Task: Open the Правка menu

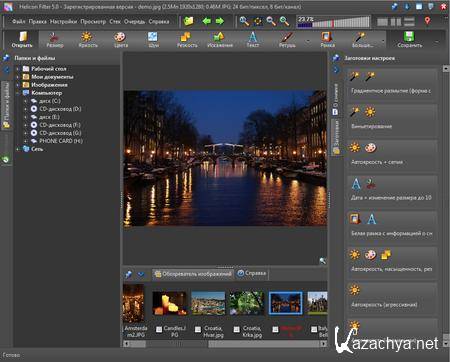Action: pos(37,22)
